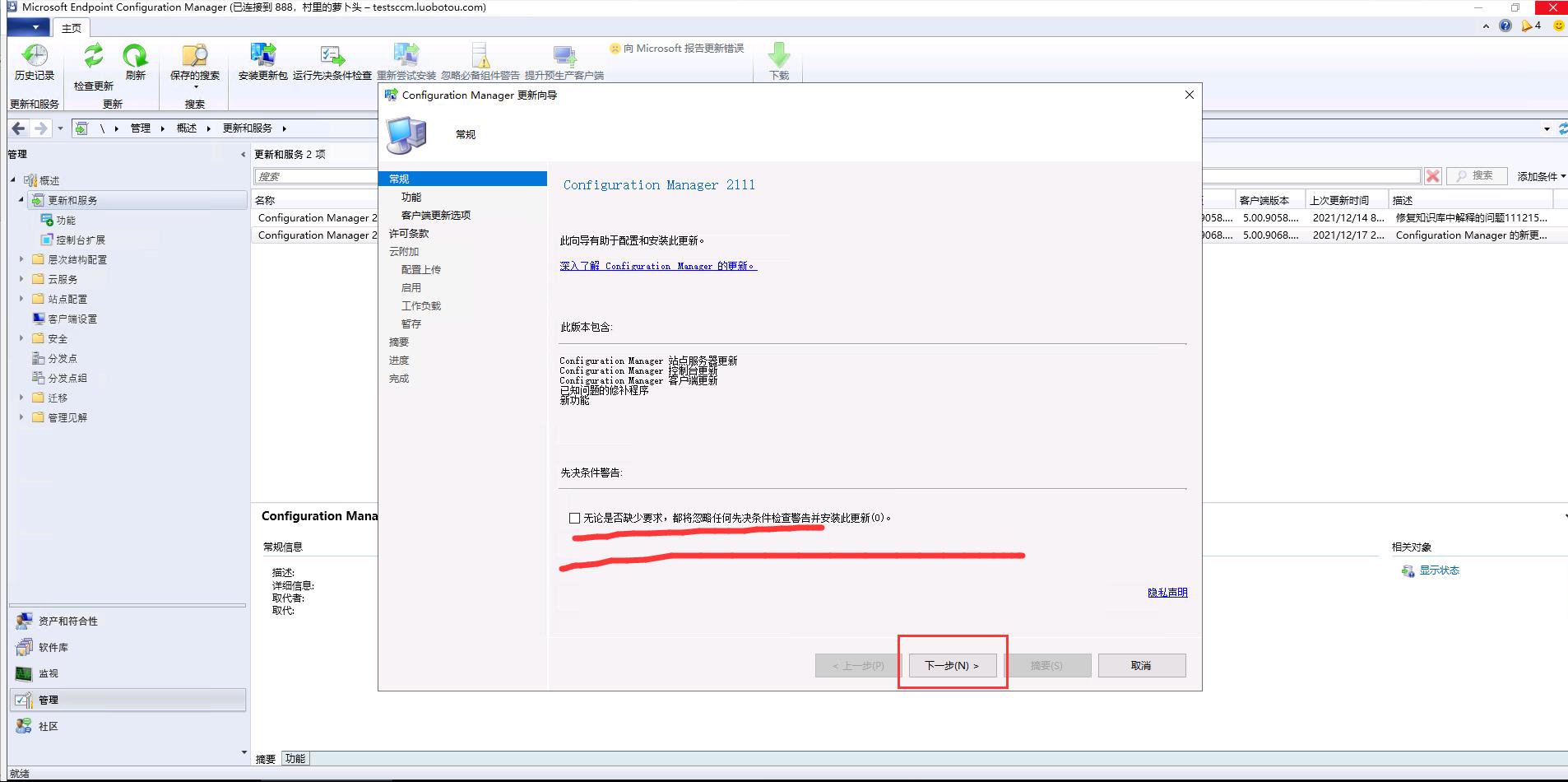Click 下一步(N) next button
The width and height of the screenshot is (1568, 782).
coord(953,665)
